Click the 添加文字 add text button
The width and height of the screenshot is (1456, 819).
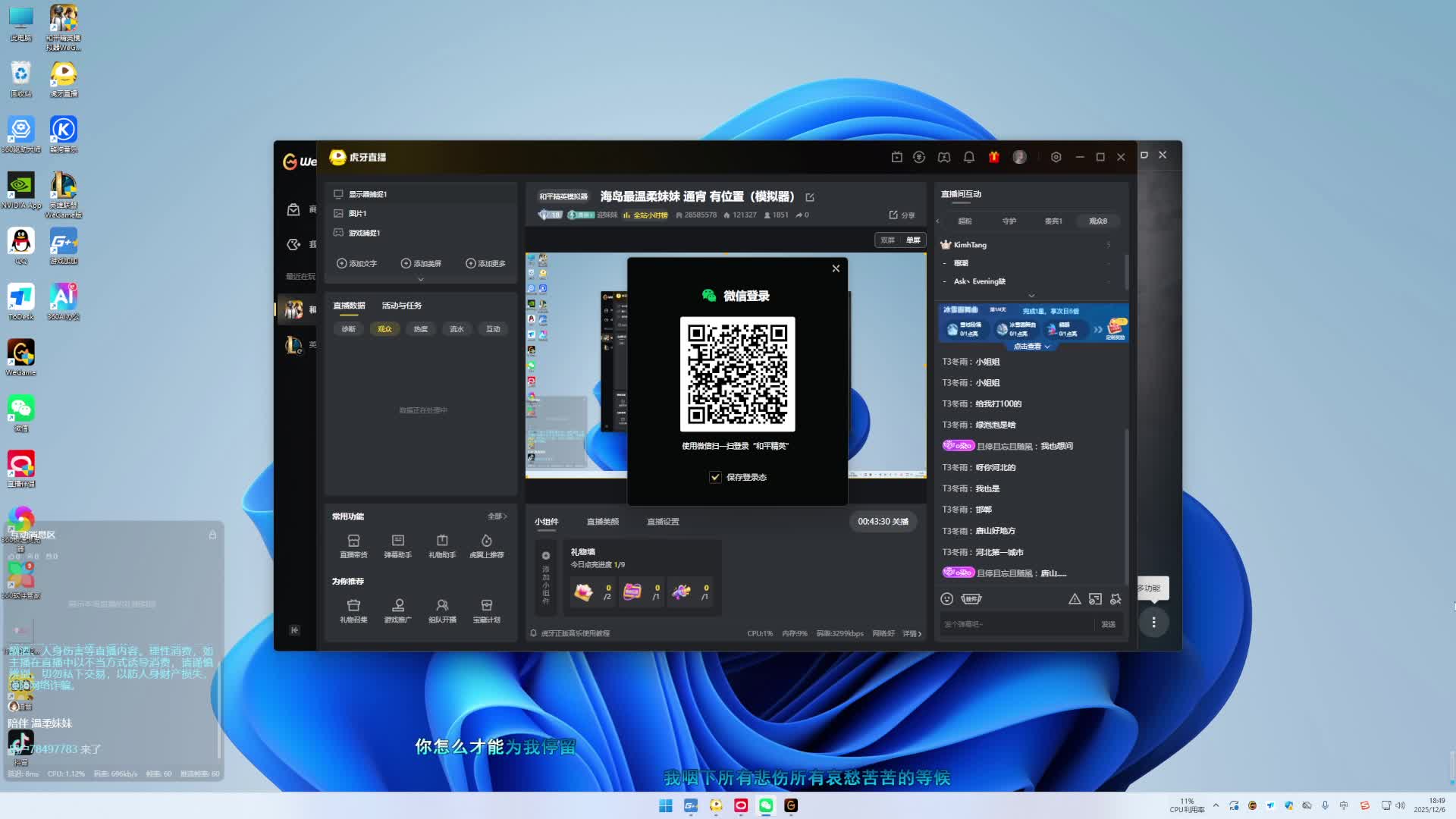pyautogui.click(x=356, y=263)
